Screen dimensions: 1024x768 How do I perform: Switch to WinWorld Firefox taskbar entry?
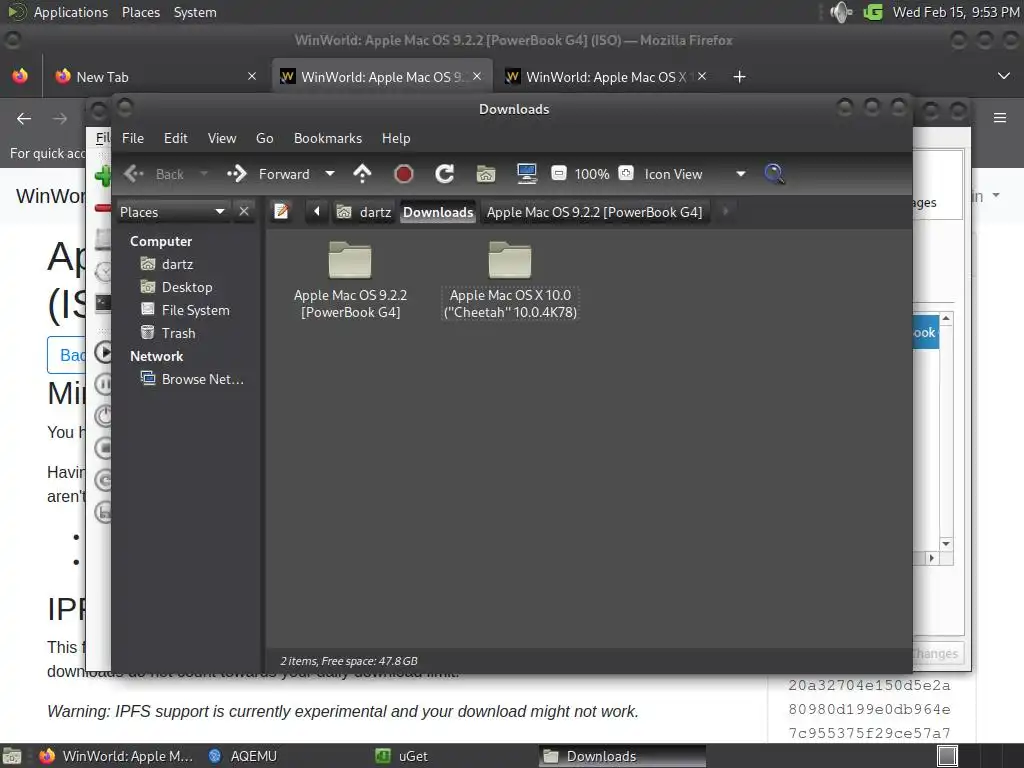[116, 756]
